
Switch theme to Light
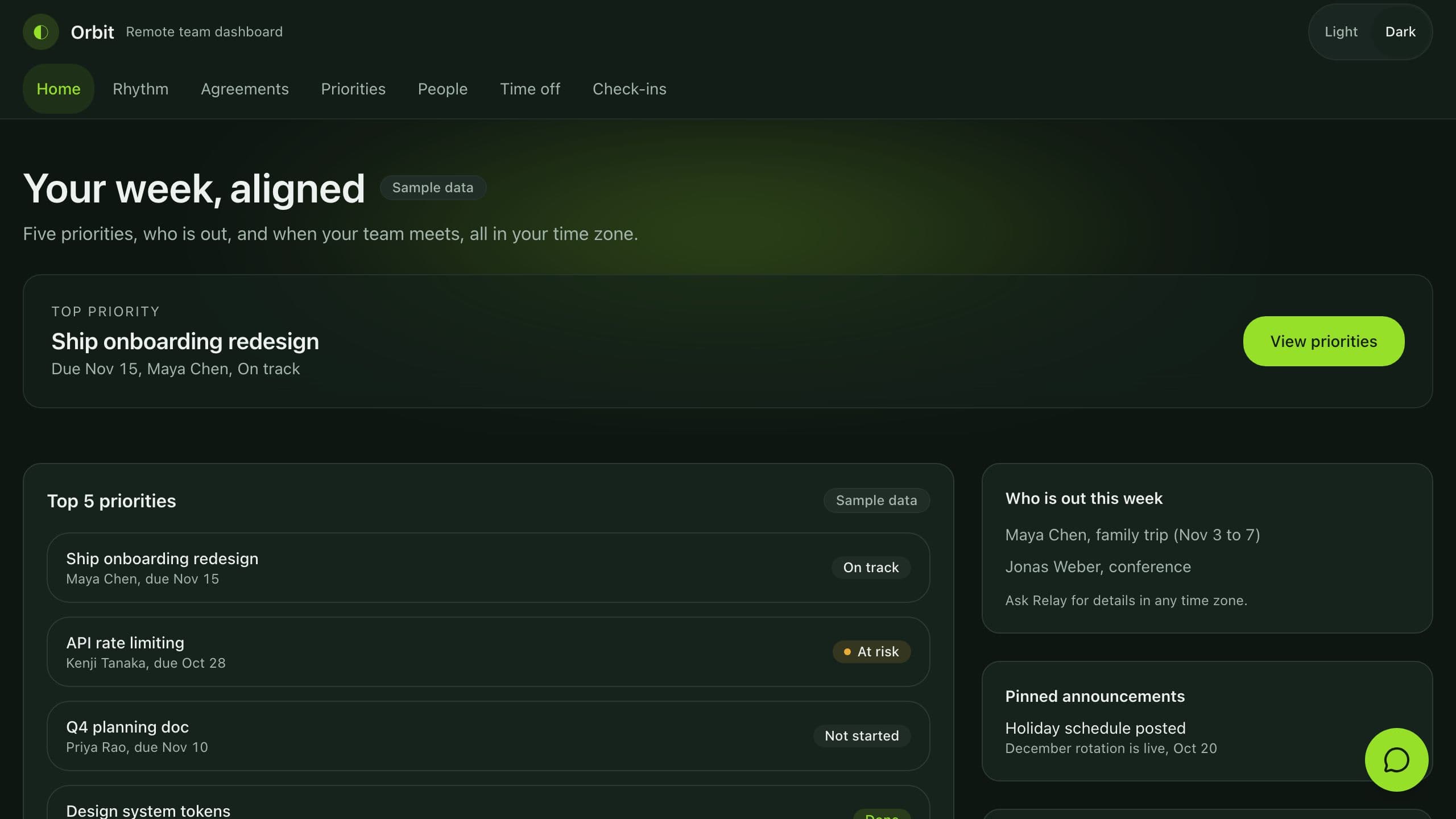pyautogui.click(x=1341, y=32)
